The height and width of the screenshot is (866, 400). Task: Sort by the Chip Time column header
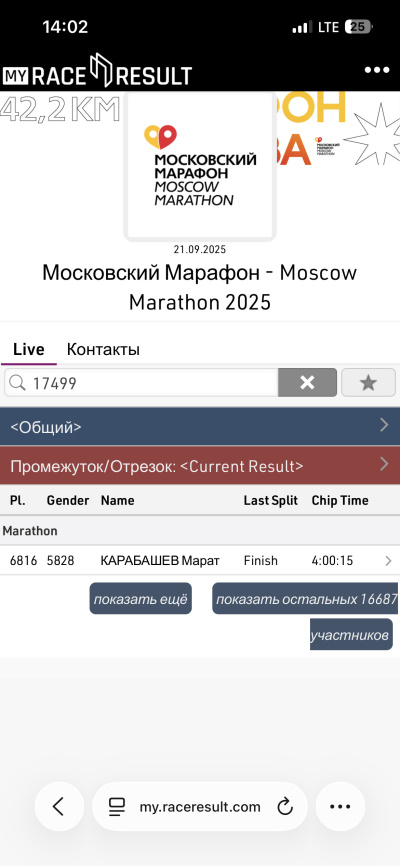pos(340,500)
